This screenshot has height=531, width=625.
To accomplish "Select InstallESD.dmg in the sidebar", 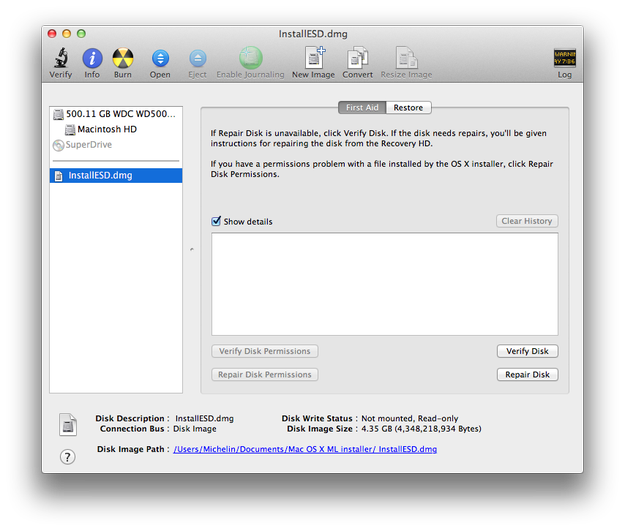I will (x=116, y=175).
